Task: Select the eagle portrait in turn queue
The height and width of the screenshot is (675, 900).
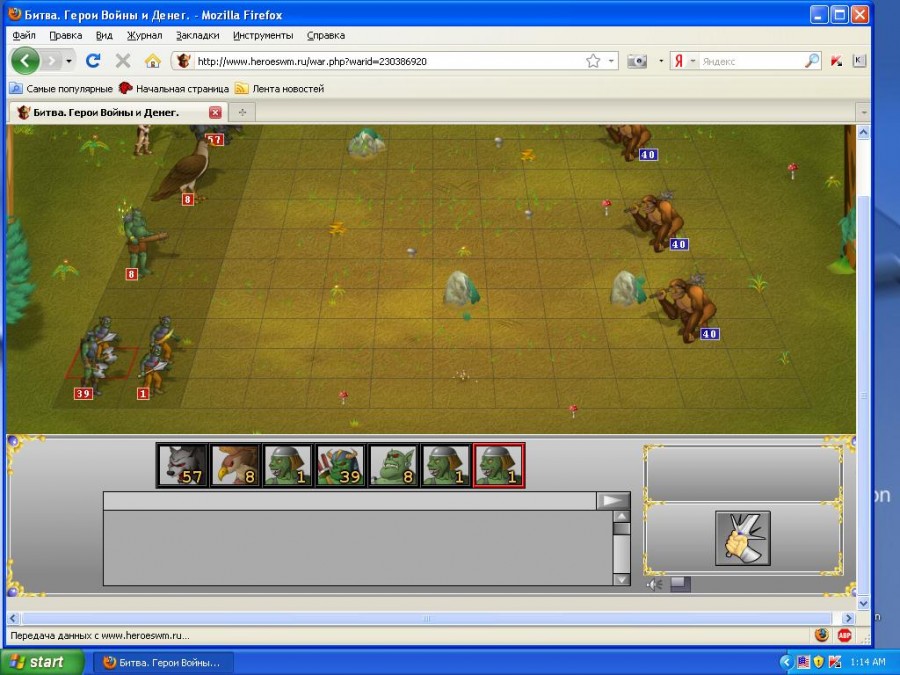Action: [235, 465]
